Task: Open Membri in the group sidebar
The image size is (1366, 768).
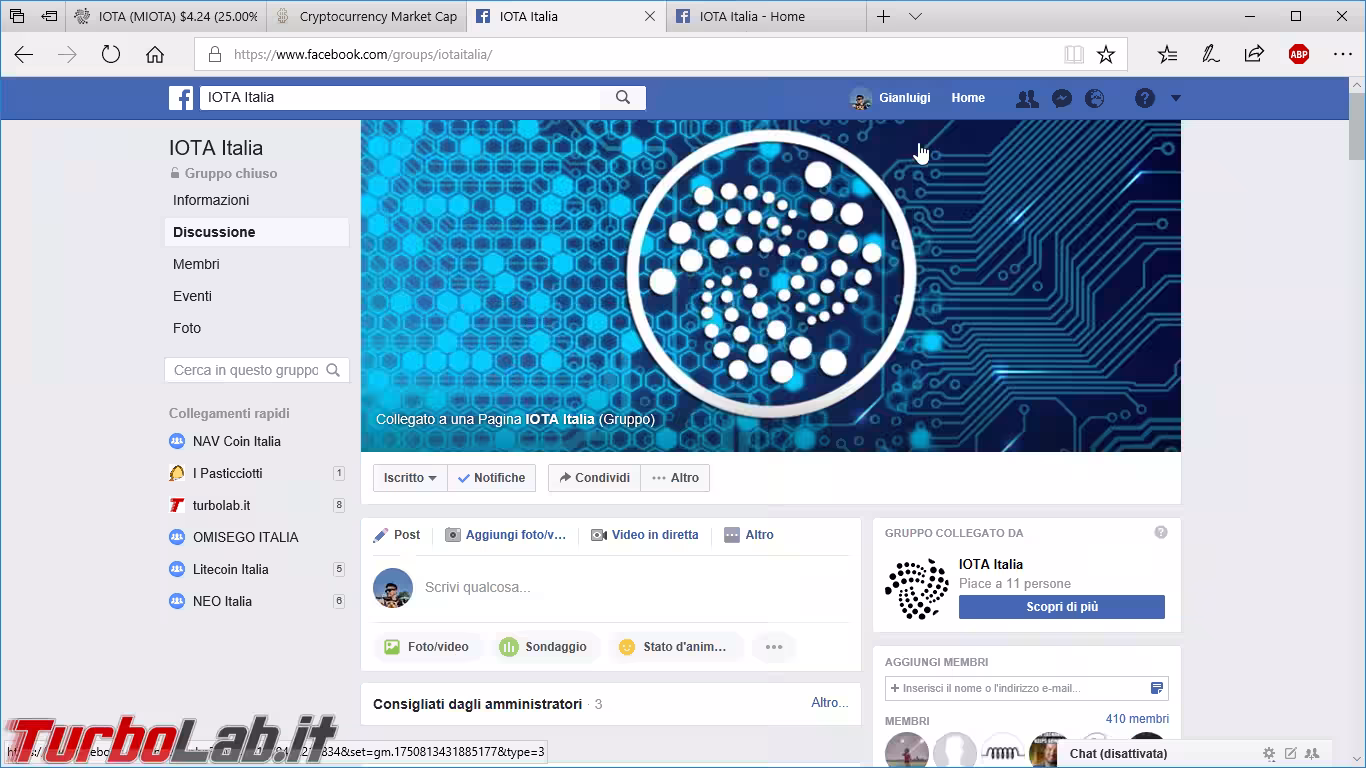Action: [196, 264]
